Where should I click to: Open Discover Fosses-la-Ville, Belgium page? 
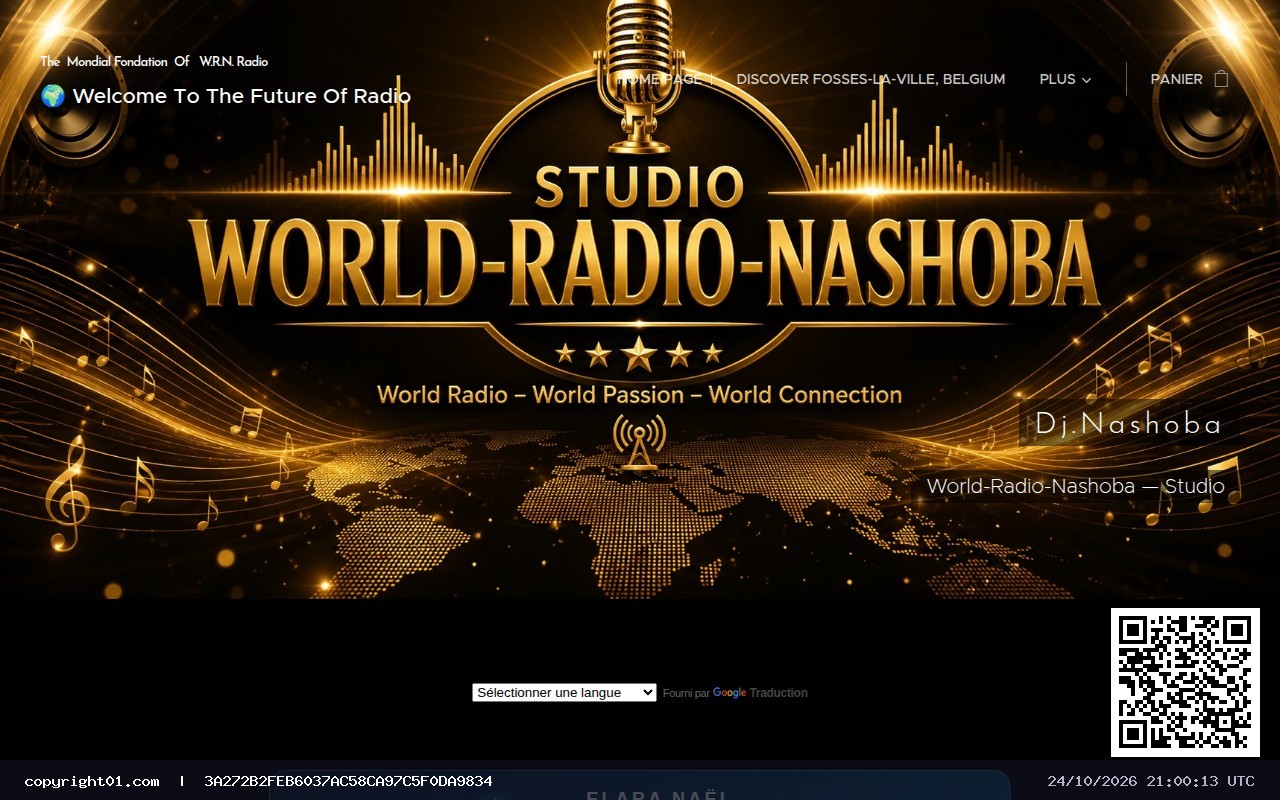(x=871, y=79)
